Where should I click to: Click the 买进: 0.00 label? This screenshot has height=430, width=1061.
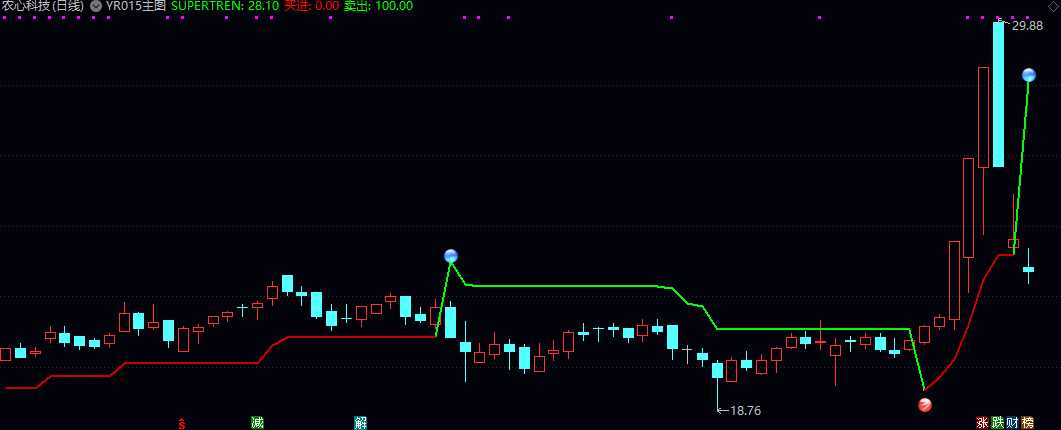[x=311, y=6]
